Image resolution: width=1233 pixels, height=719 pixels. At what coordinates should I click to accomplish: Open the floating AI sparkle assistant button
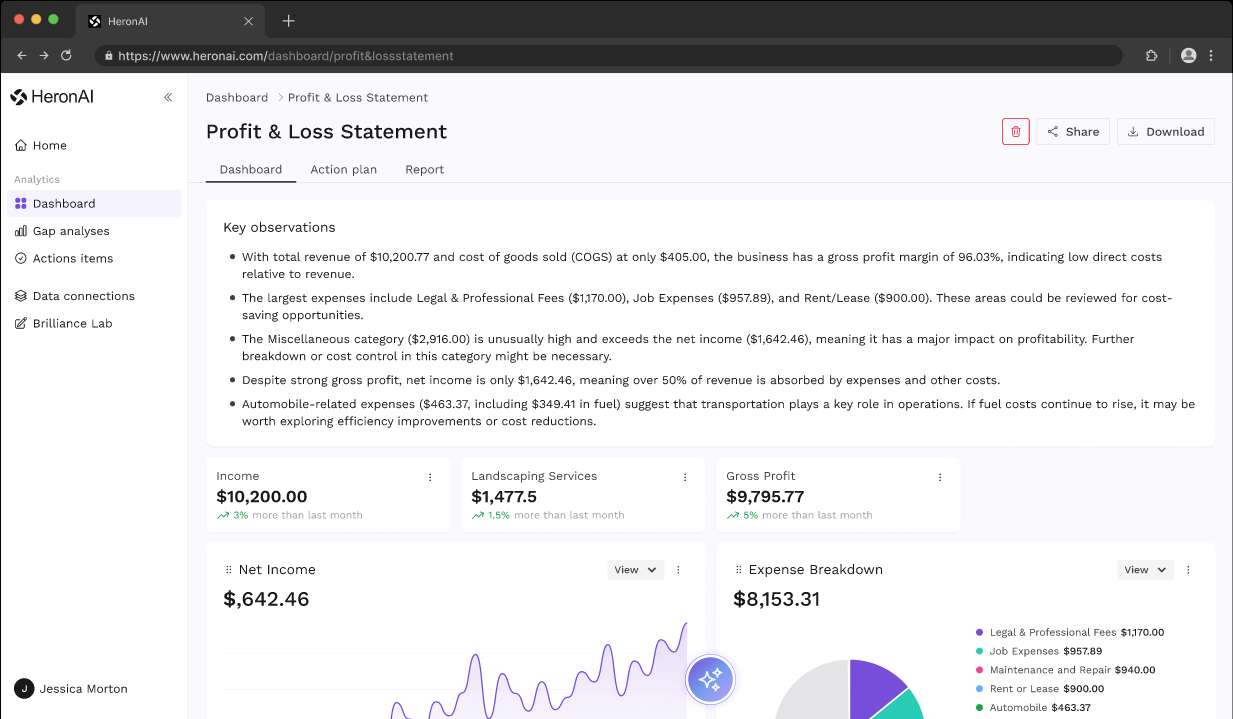[x=710, y=680]
